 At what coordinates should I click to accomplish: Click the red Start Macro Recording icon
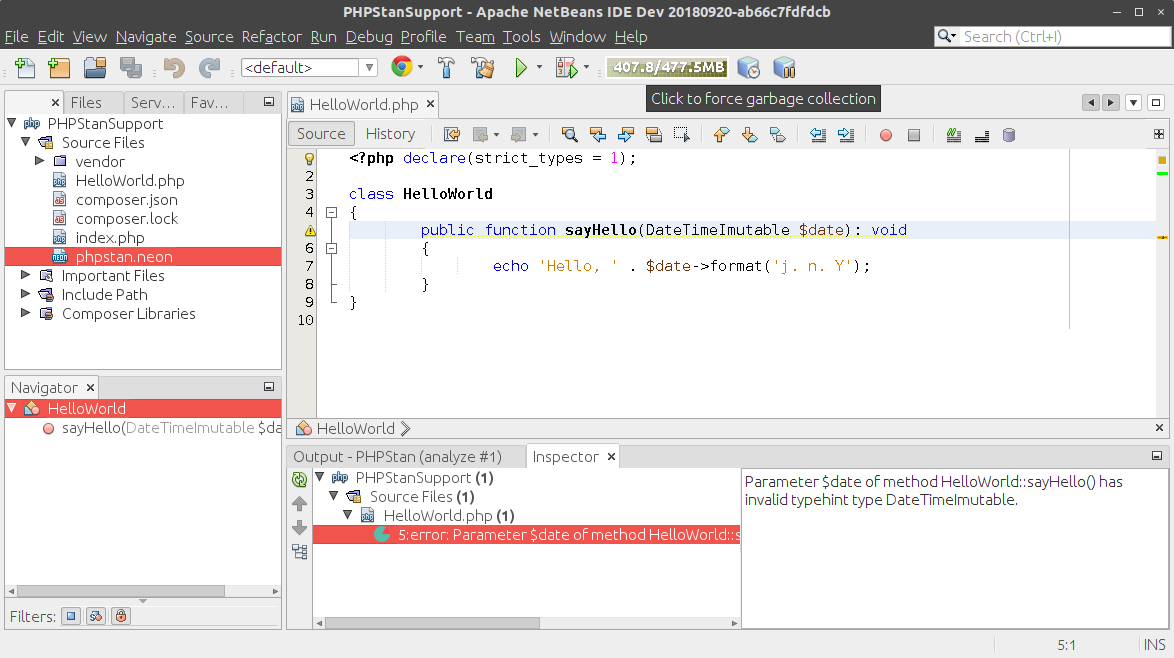[x=885, y=134]
